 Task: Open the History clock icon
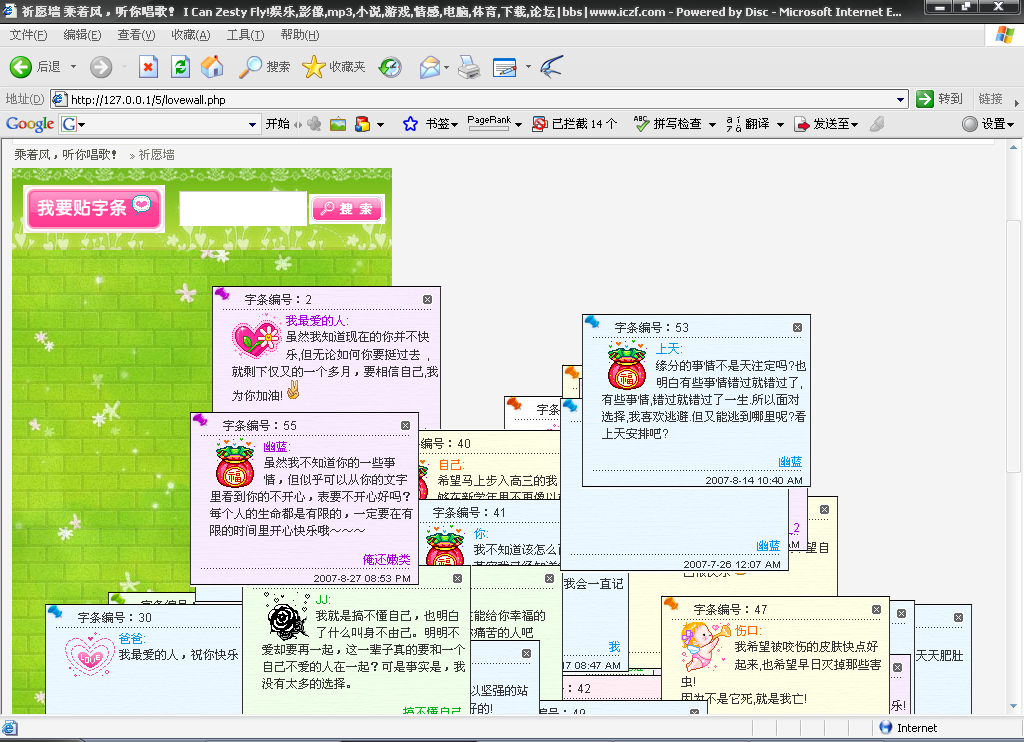tap(391, 67)
